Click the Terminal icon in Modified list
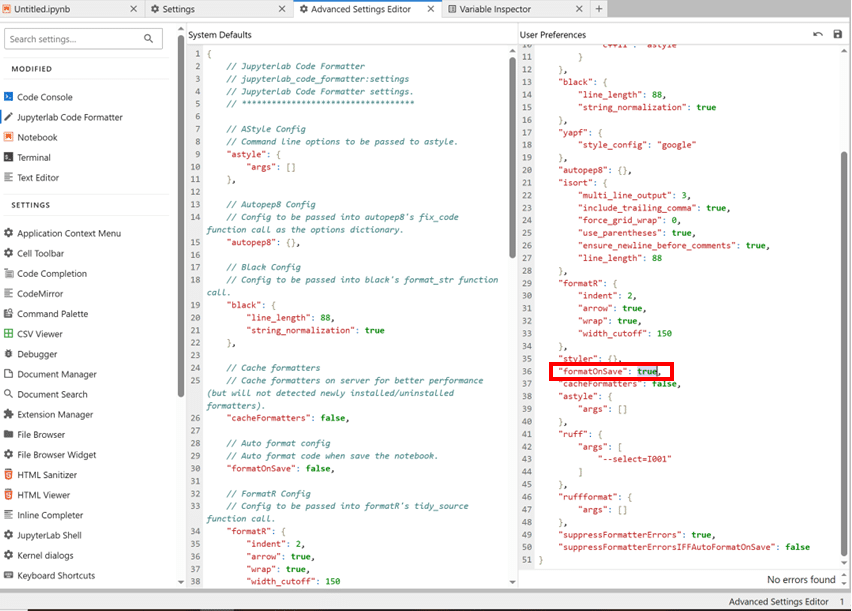 coord(9,157)
